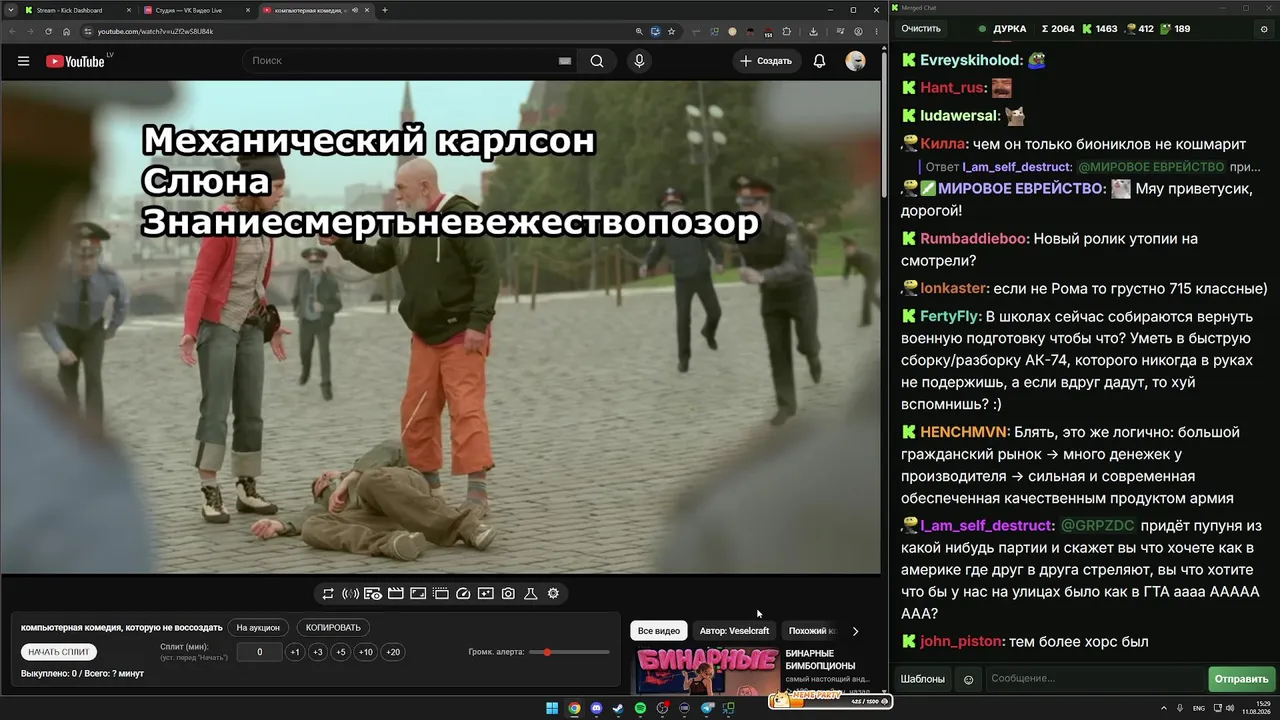Click the Rumbaddieboo username in chat
The height and width of the screenshot is (720, 1280).
click(x=973, y=239)
